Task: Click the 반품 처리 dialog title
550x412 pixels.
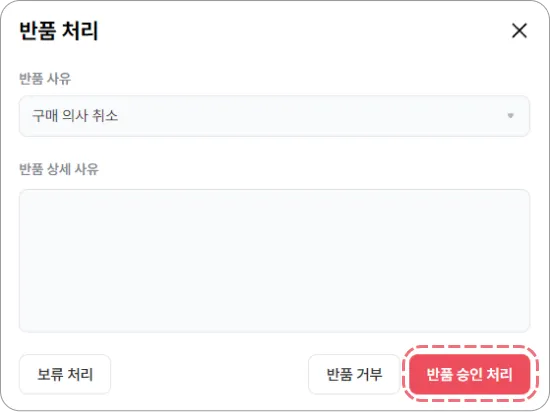Action: coord(59,31)
